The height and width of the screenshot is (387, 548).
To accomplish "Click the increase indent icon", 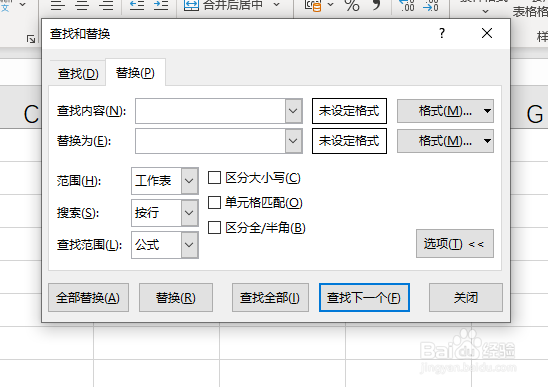I will pyautogui.click(x=161, y=5).
